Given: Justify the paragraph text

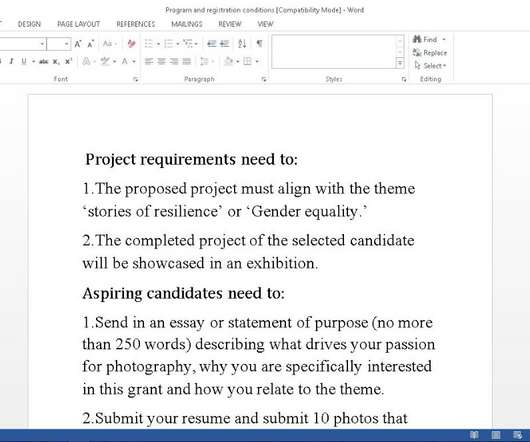Looking at the screenshot, I should (187, 62).
